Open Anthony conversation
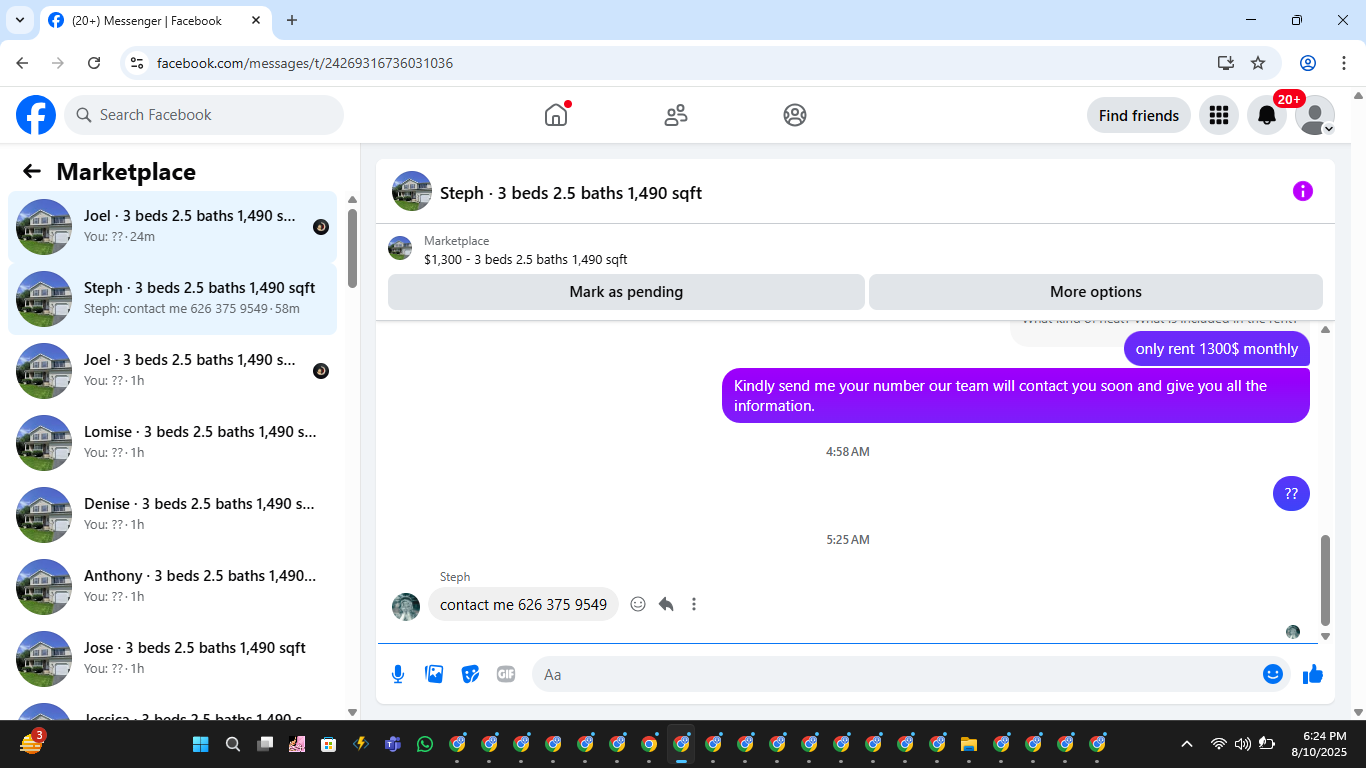1366x768 pixels. [172, 587]
